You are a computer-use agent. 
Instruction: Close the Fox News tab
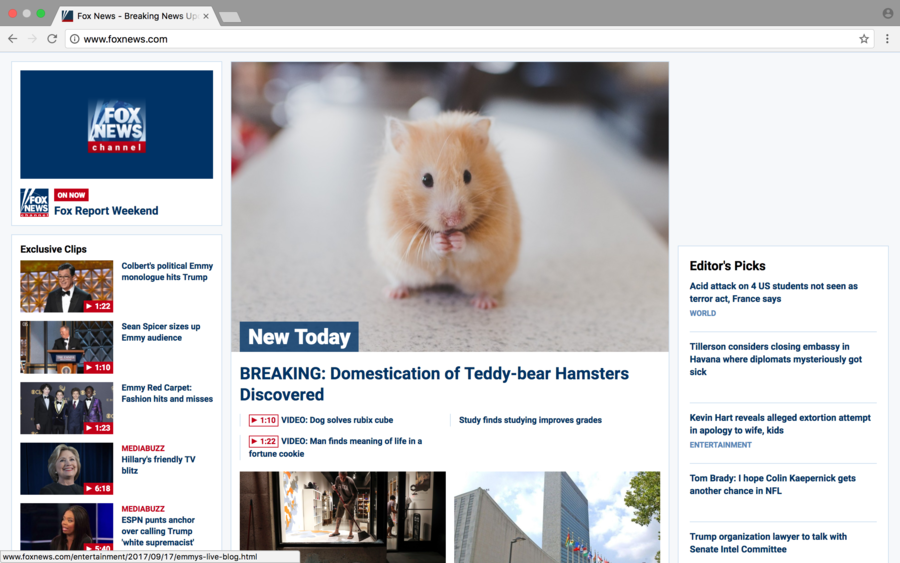click(206, 16)
